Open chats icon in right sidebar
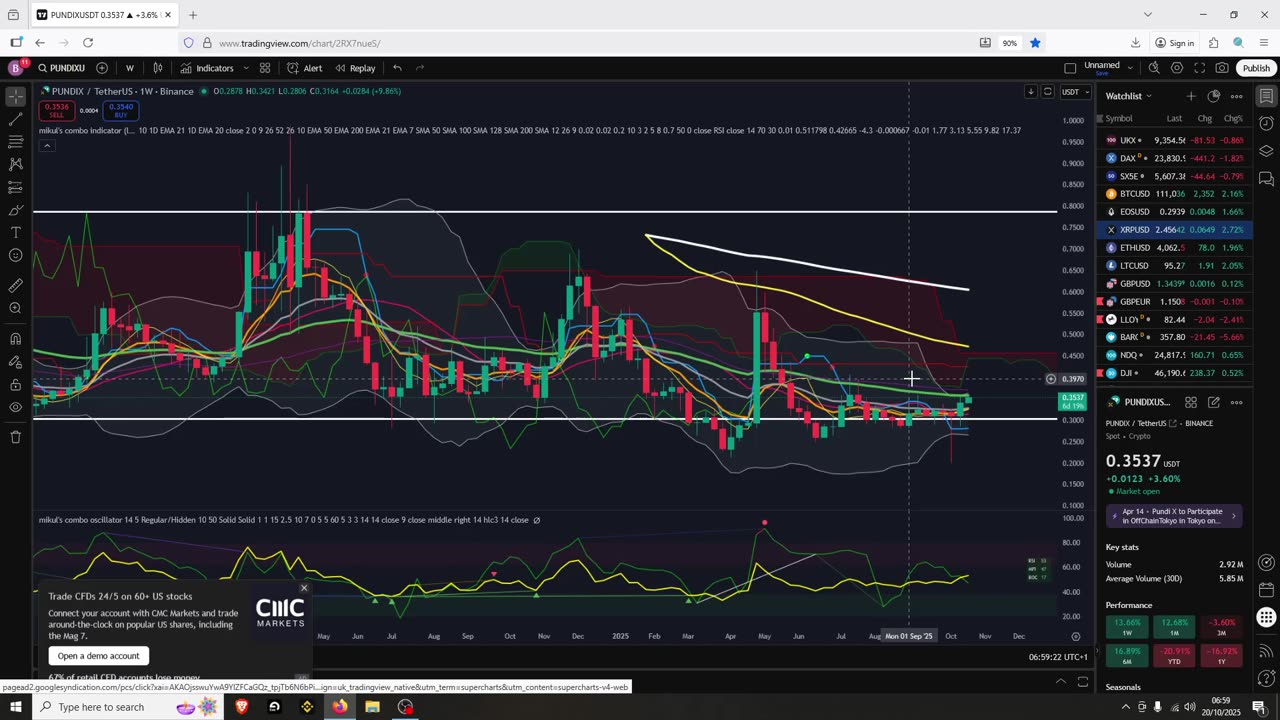 pyautogui.click(x=1266, y=179)
